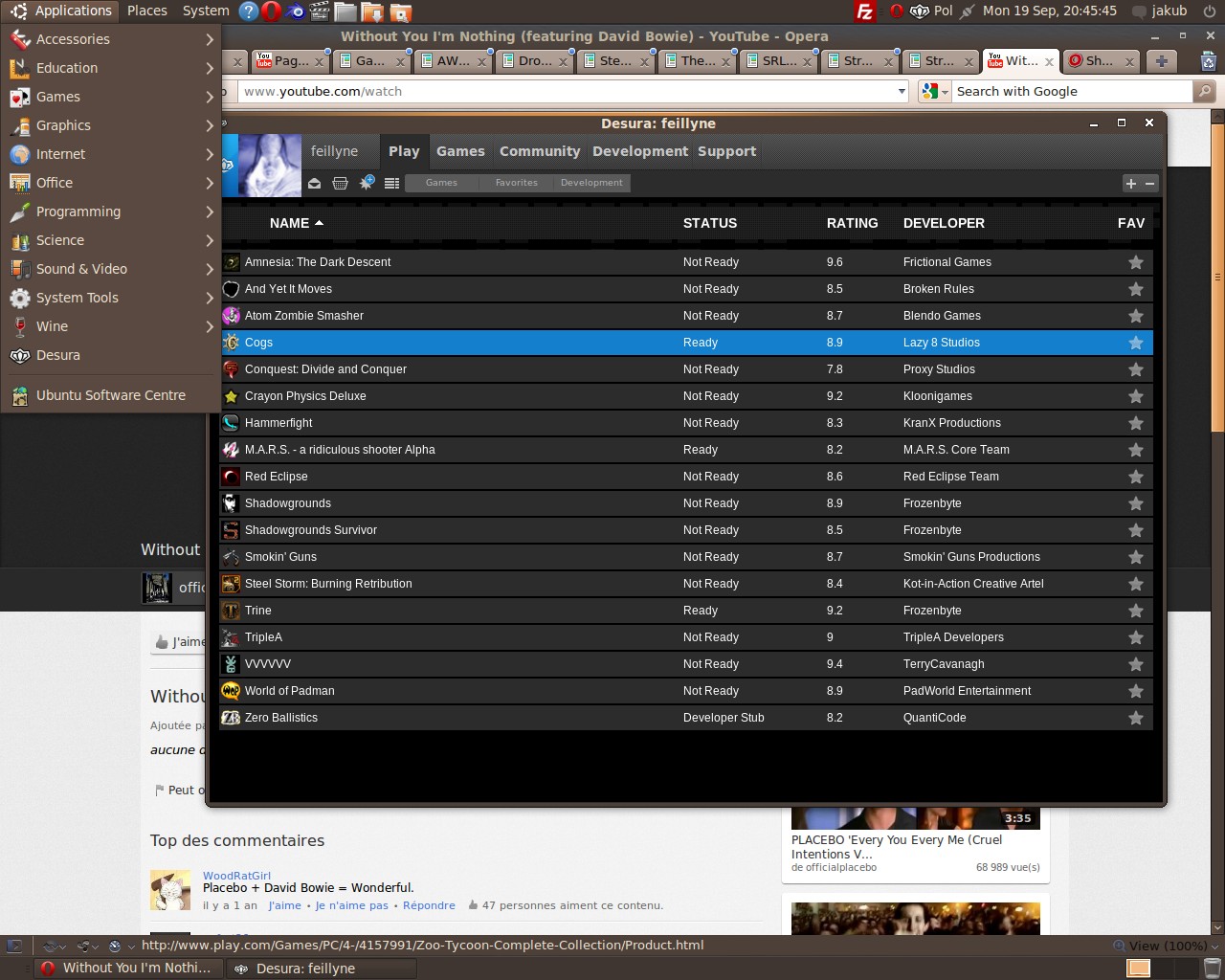Toggle favorite star for Smokin' Guns
Viewport: 1225px width, 980px height.
[1136, 557]
